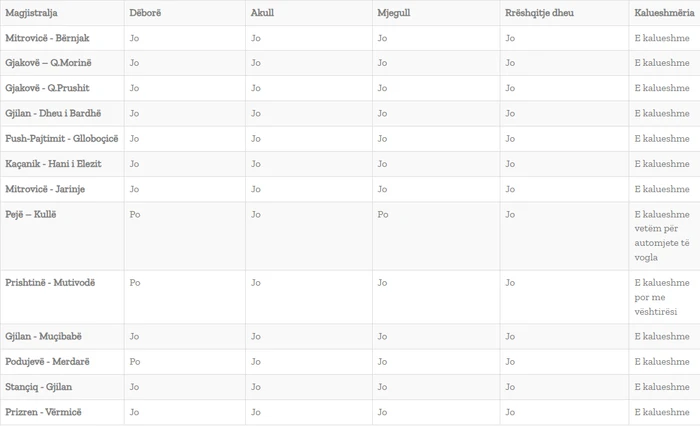
Task: Select the Rrëshqitje dheu column header
Action: 539,12
